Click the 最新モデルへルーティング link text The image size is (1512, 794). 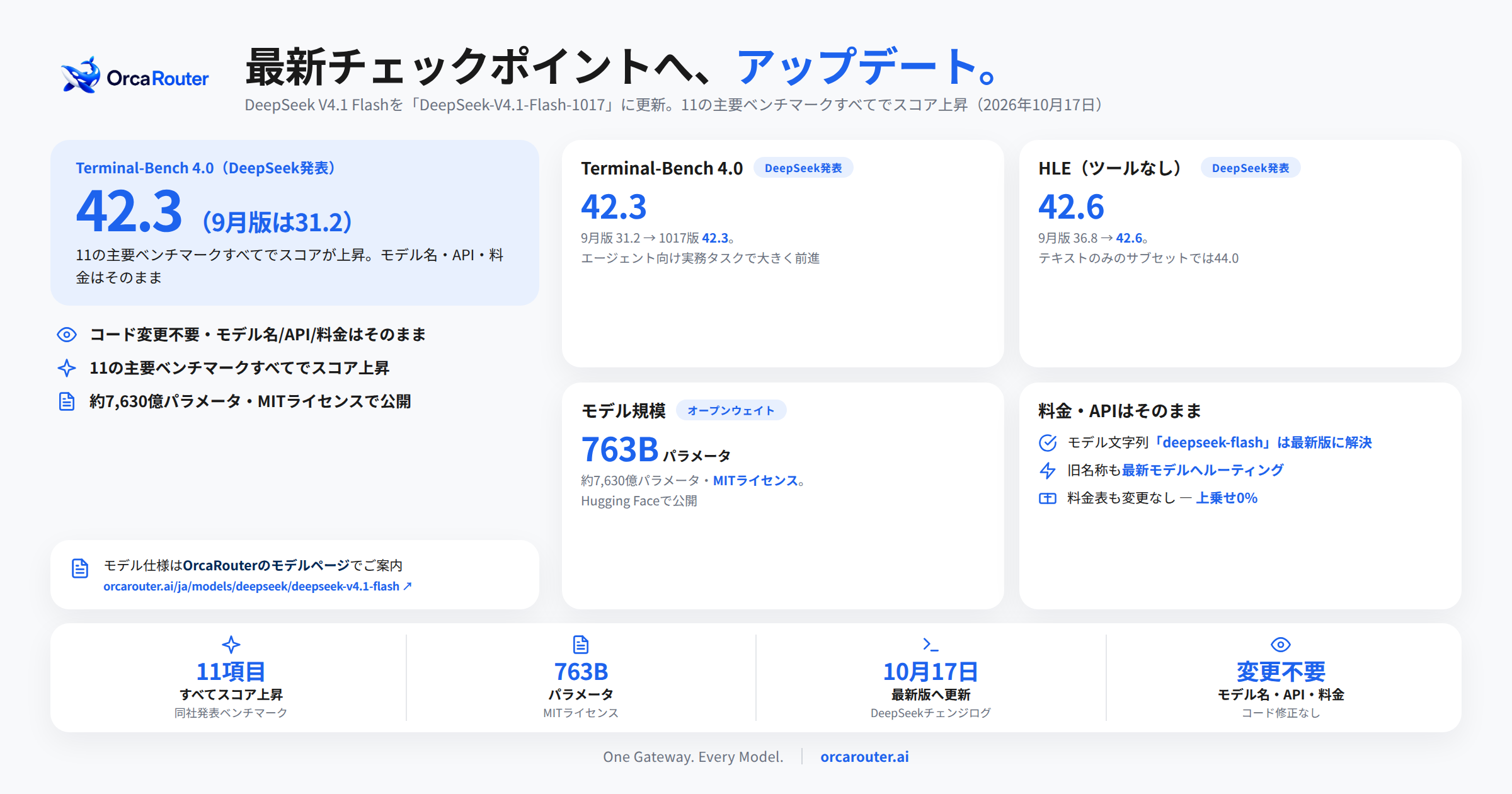(1203, 470)
